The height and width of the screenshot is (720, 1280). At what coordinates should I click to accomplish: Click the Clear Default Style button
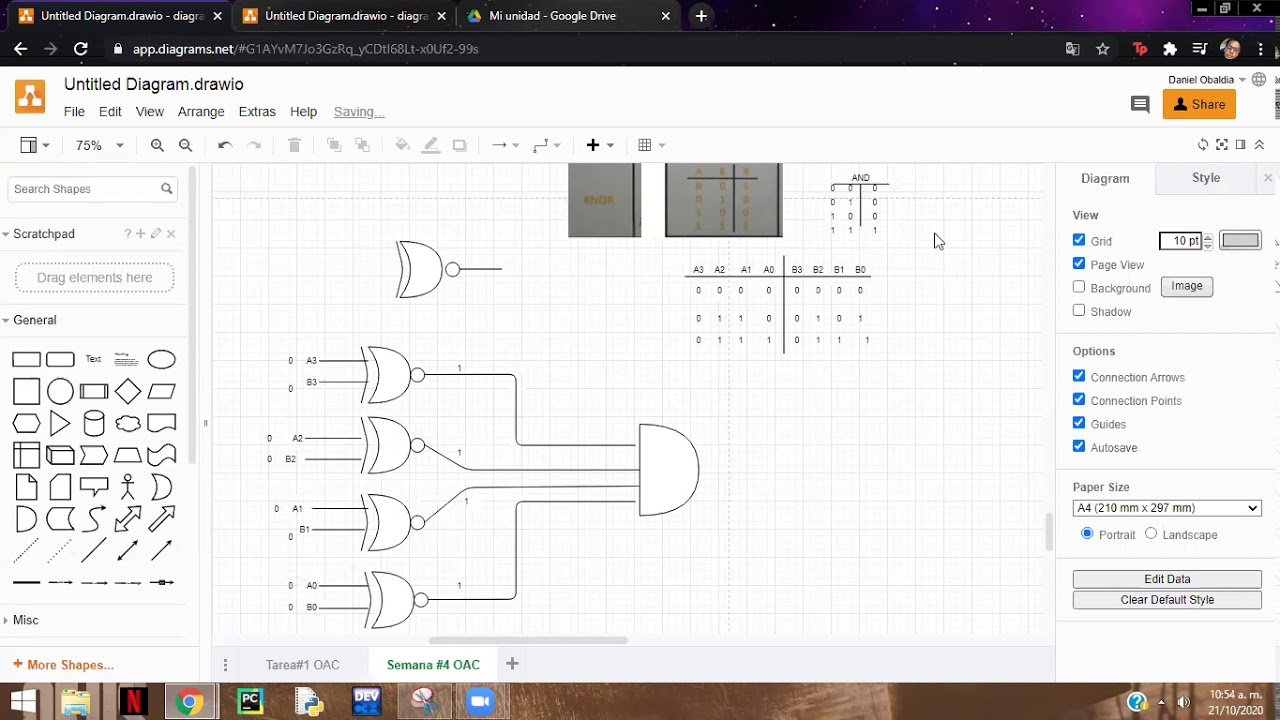[x=1167, y=600]
